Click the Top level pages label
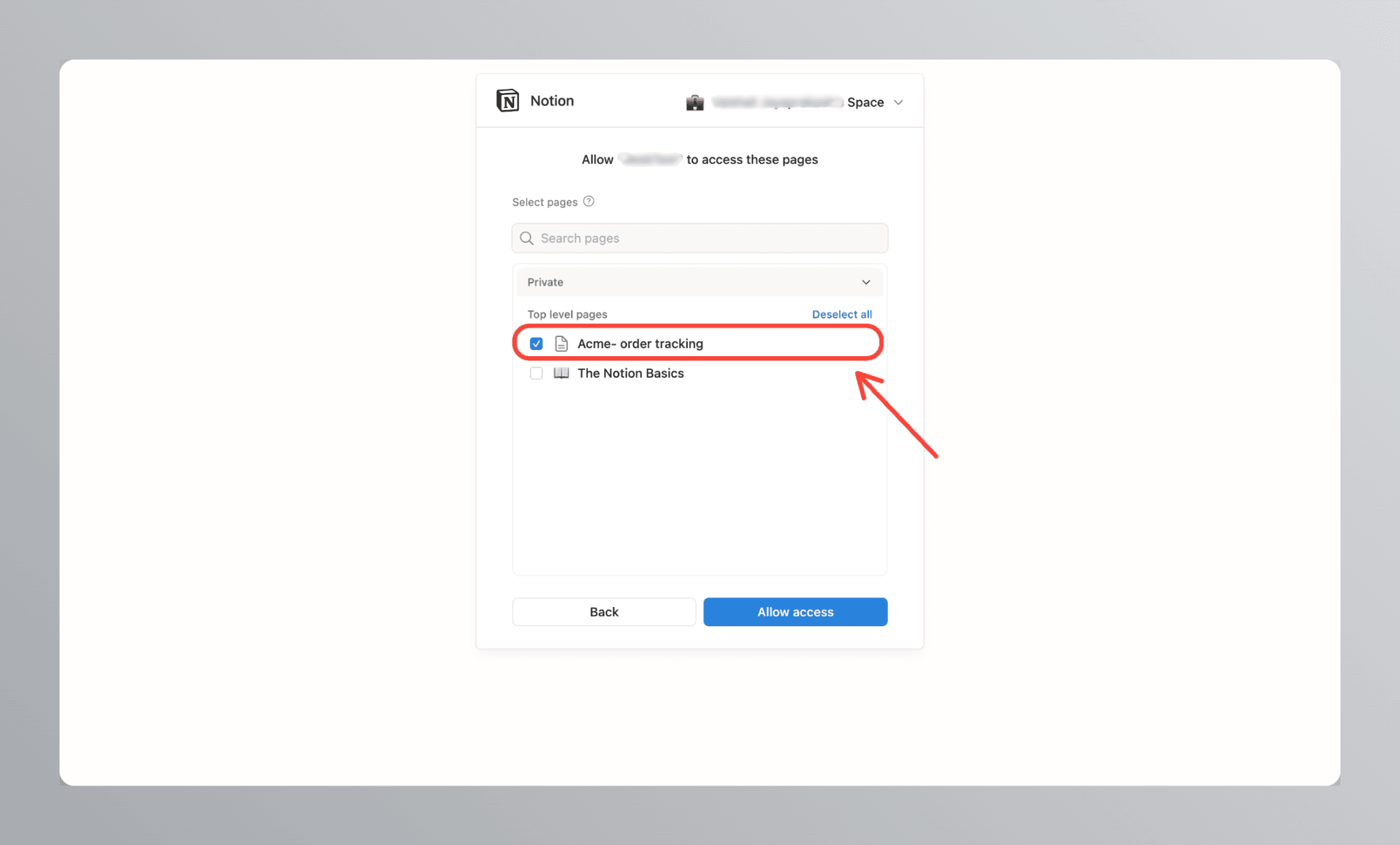The width and height of the screenshot is (1400, 845). [567, 314]
